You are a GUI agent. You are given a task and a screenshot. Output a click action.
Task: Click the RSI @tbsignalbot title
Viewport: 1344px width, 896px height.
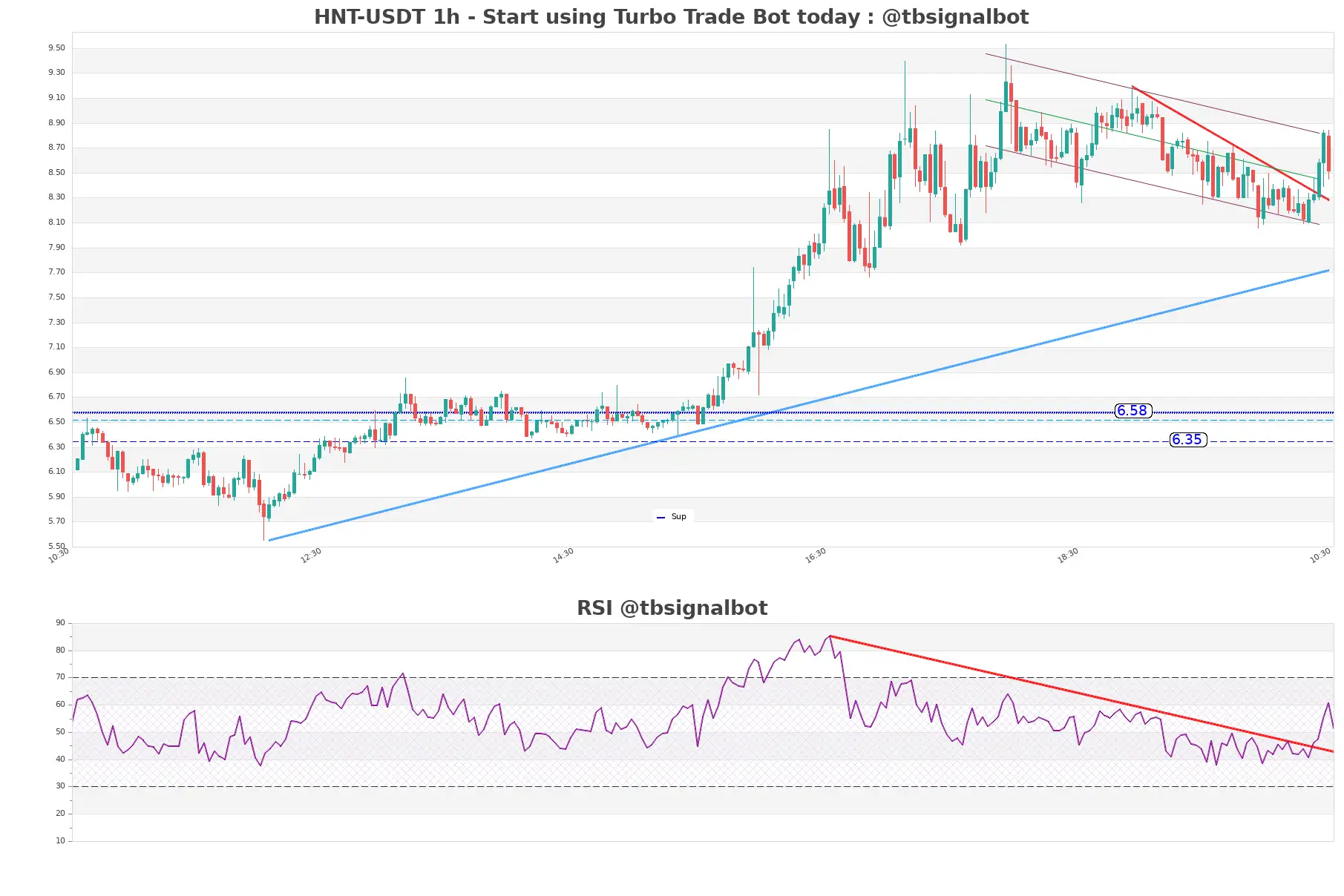pyautogui.click(x=672, y=608)
